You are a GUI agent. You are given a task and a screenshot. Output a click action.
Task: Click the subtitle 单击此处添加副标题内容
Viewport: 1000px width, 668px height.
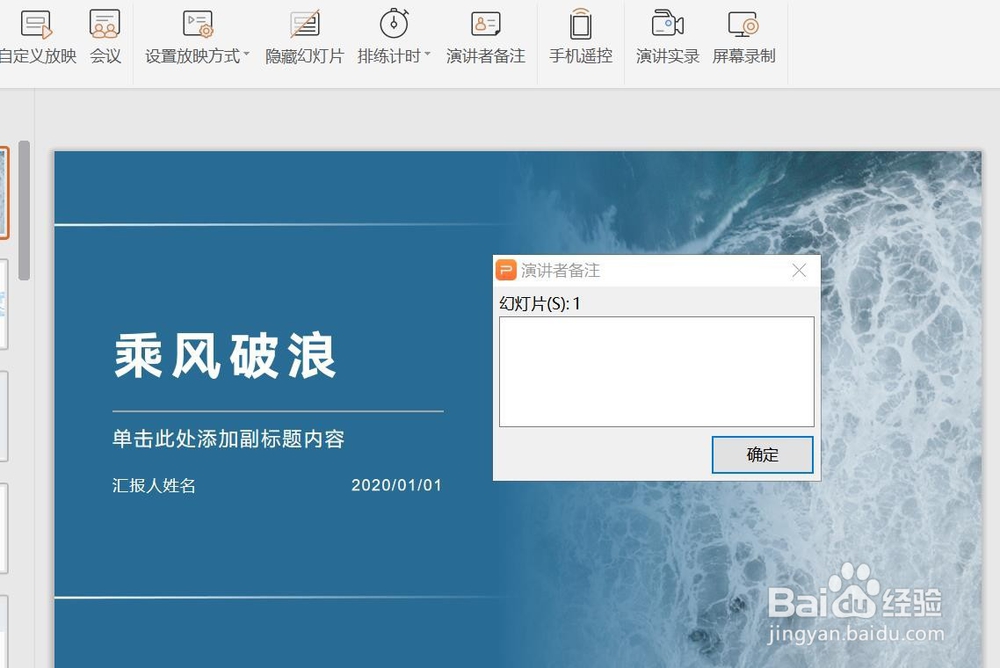pos(228,439)
